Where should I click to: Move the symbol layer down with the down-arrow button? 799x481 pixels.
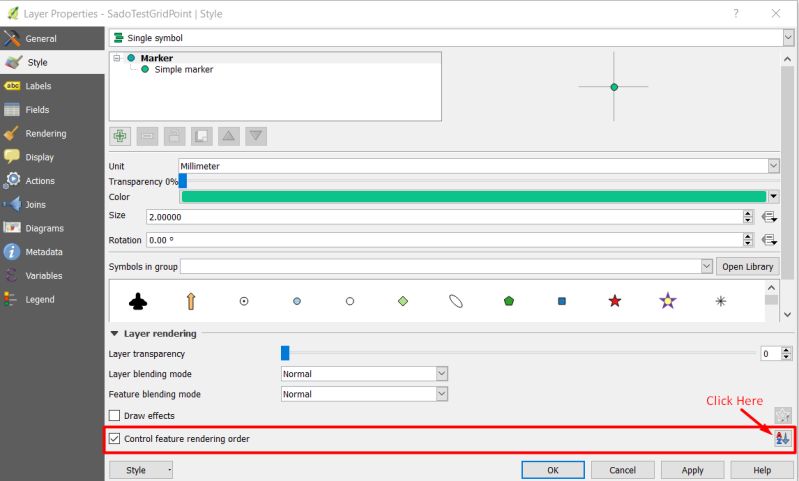[256, 136]
